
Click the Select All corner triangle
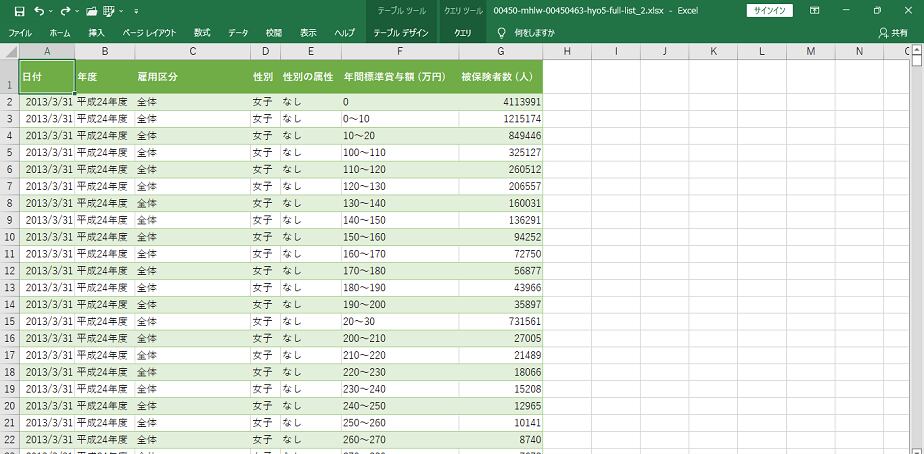(x=9, y=51)
